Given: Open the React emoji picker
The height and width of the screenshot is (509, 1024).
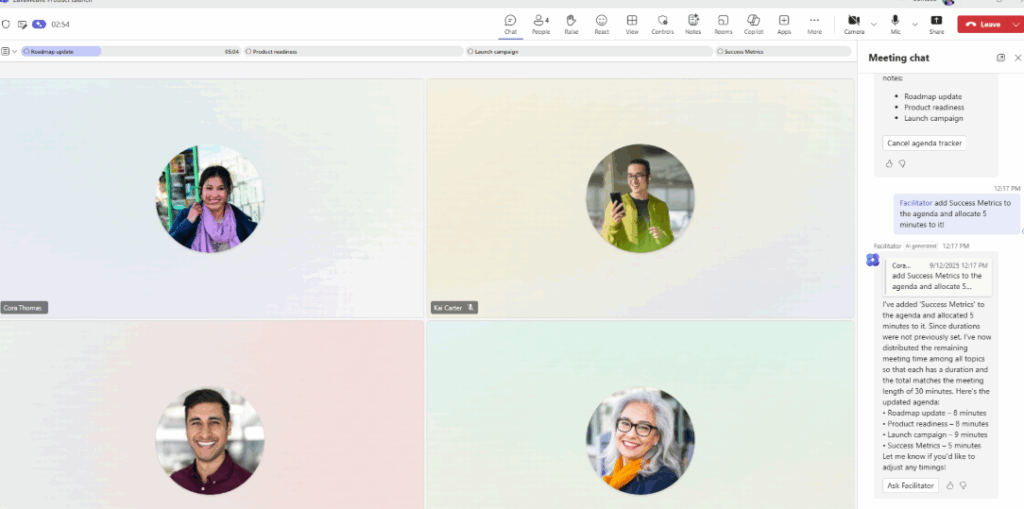Looking at the screenshot, I should click(601, 23).
